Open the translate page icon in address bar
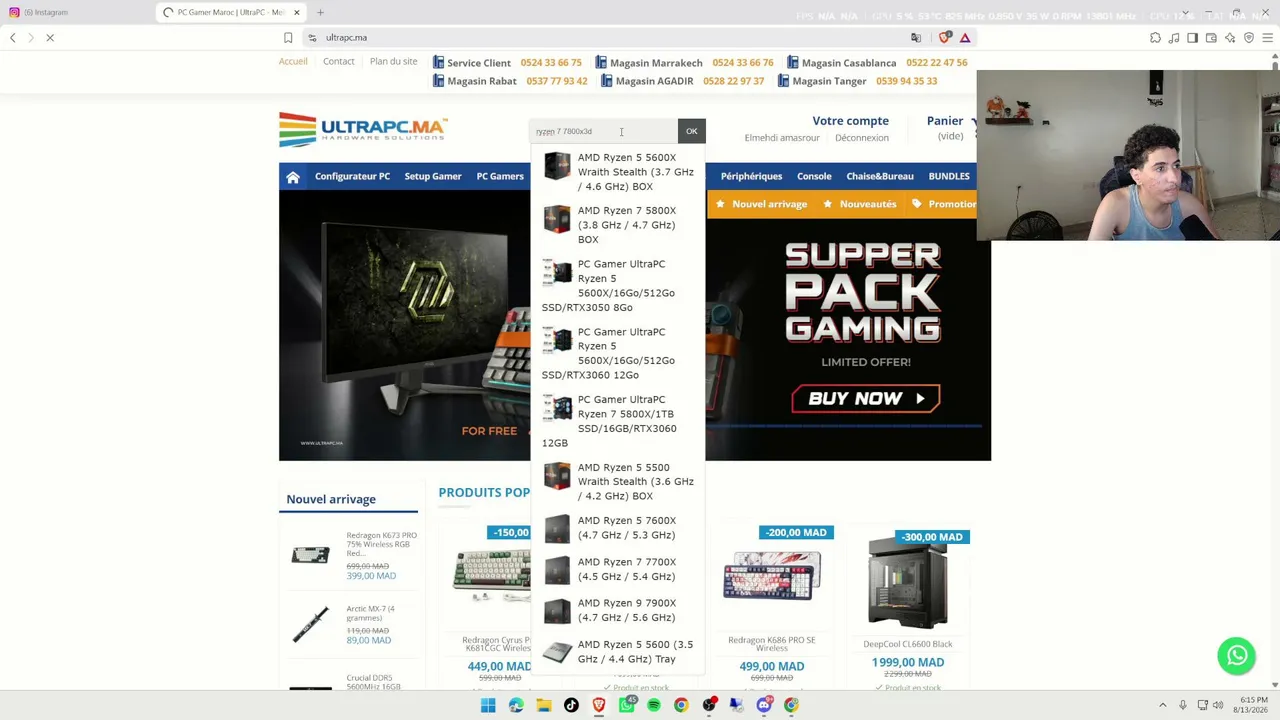 tap(916, 38)
